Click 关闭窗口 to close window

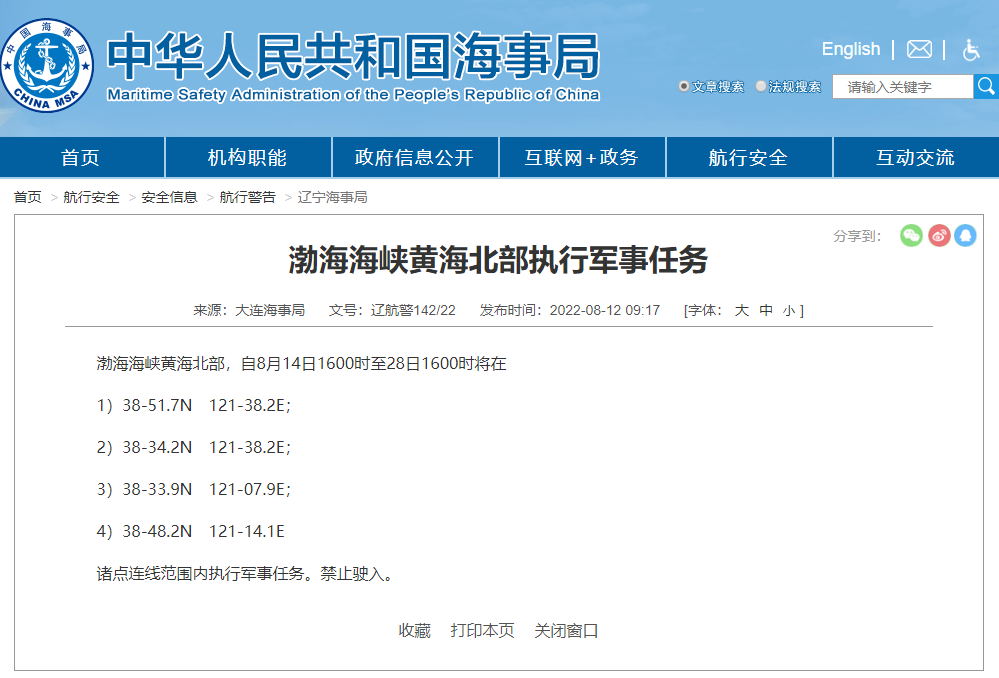pyautogui.click(x=566, y=631)
